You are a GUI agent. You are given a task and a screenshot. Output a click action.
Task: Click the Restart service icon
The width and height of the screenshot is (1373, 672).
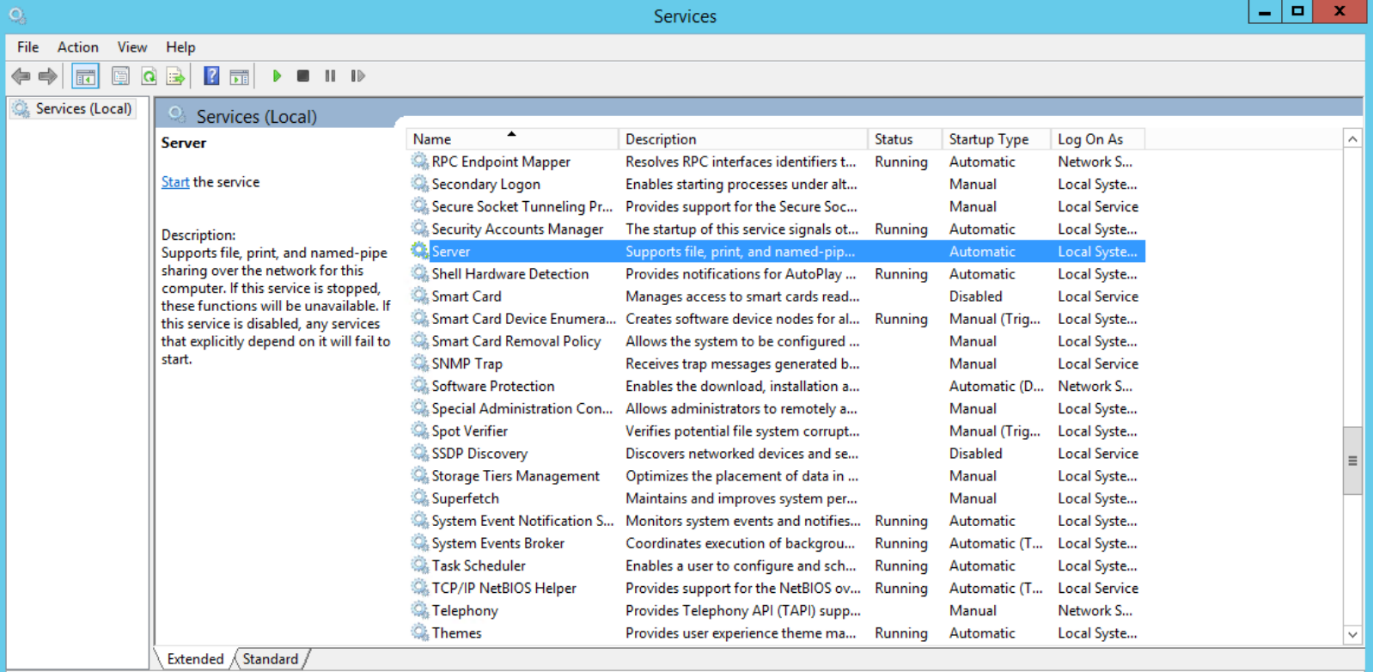(358, 75)
